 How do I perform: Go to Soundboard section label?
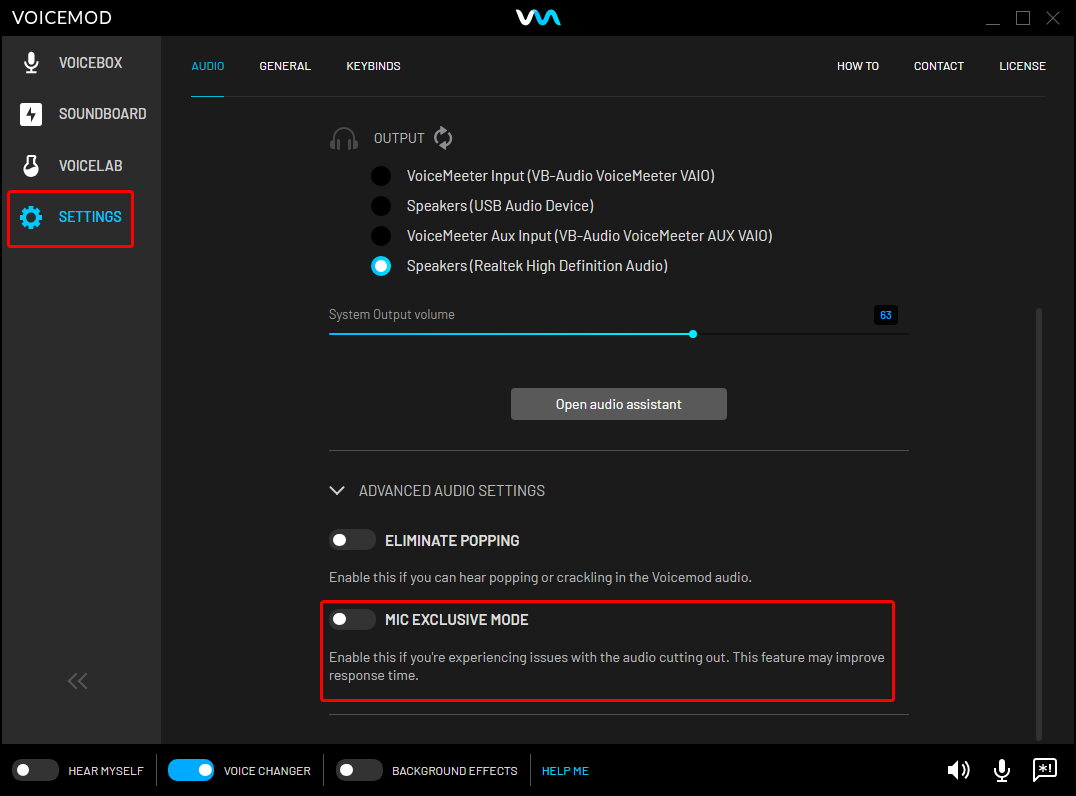pyautogui.click(x=103, y=114)
